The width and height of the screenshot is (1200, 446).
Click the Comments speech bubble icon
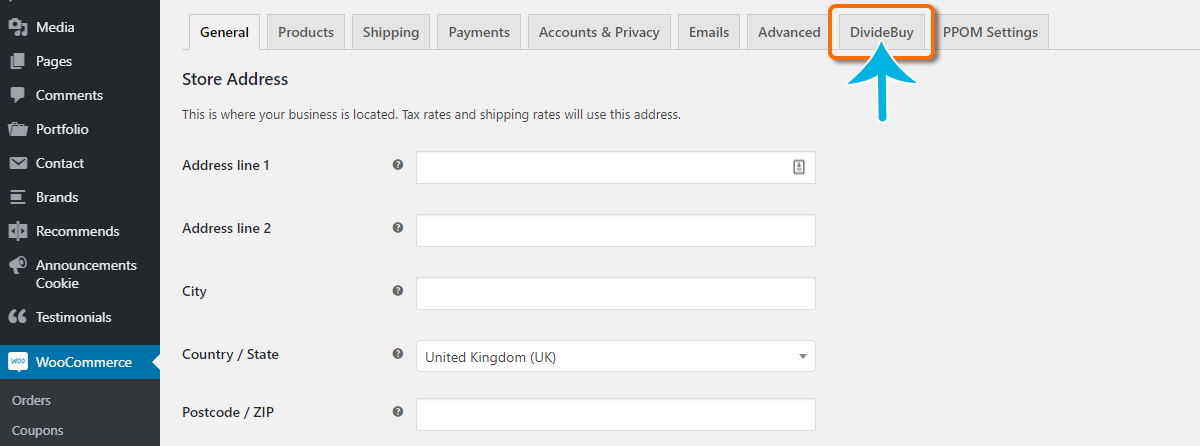click(x=17, y=95)
